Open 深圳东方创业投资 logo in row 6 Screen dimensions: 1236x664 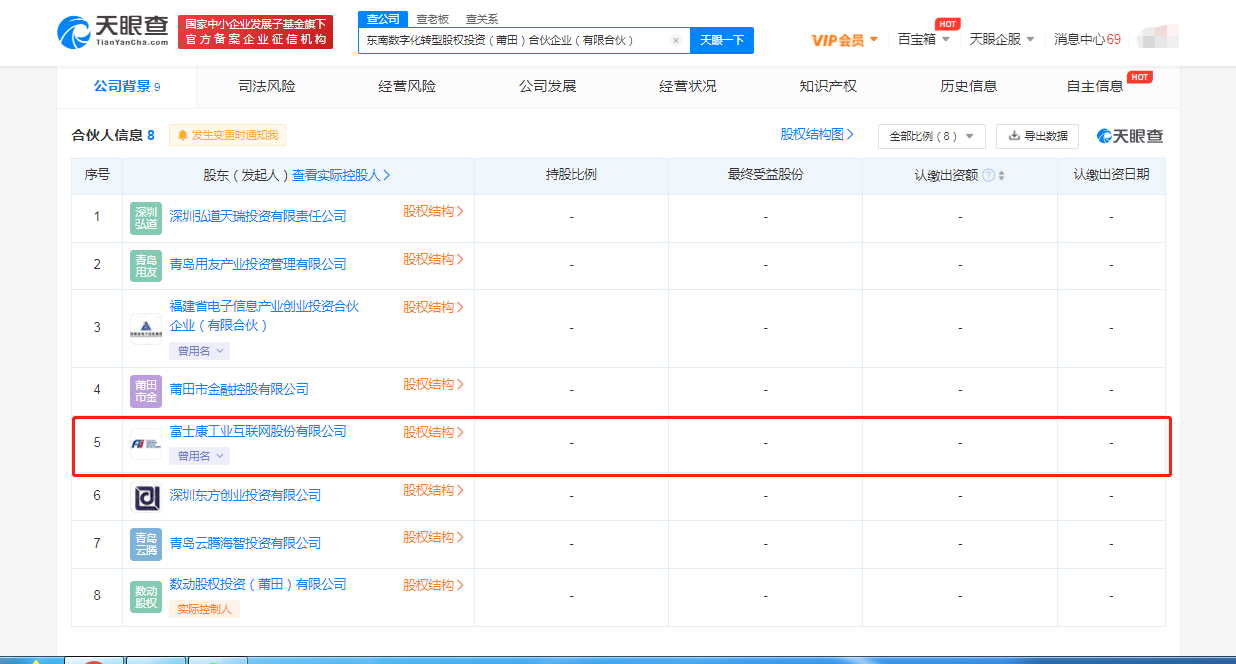[146, 497]
